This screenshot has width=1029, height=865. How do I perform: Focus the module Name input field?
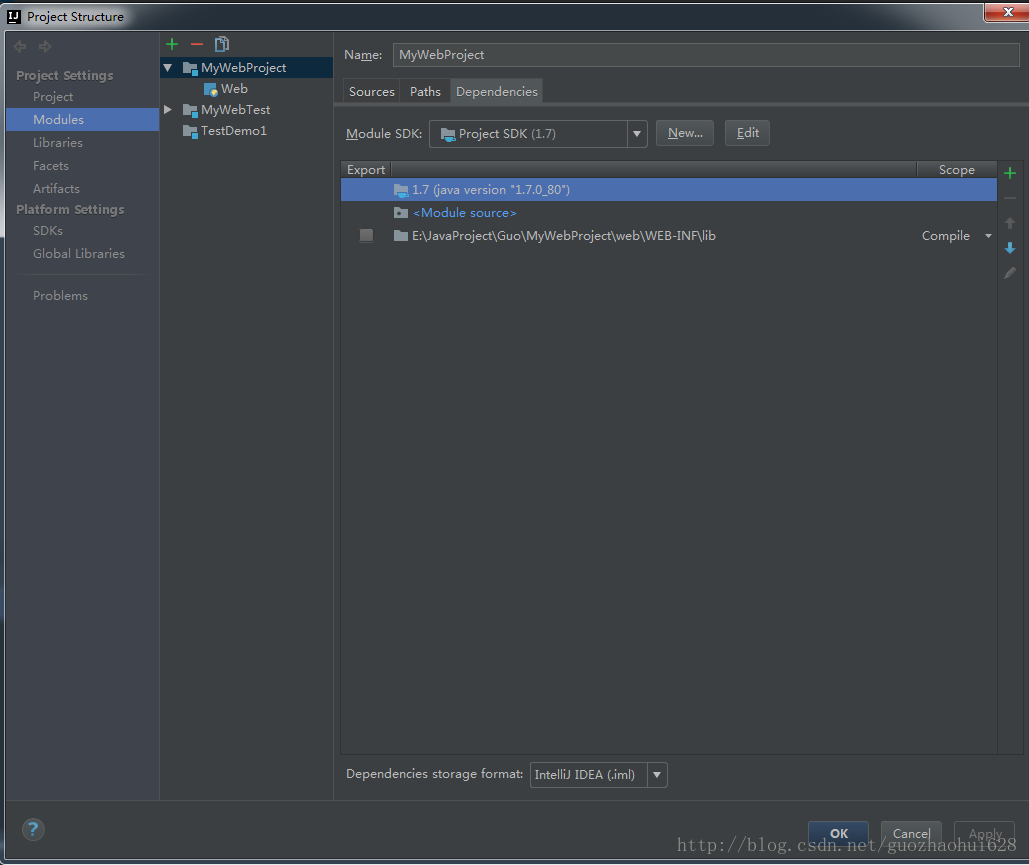[x=705, y=55]
